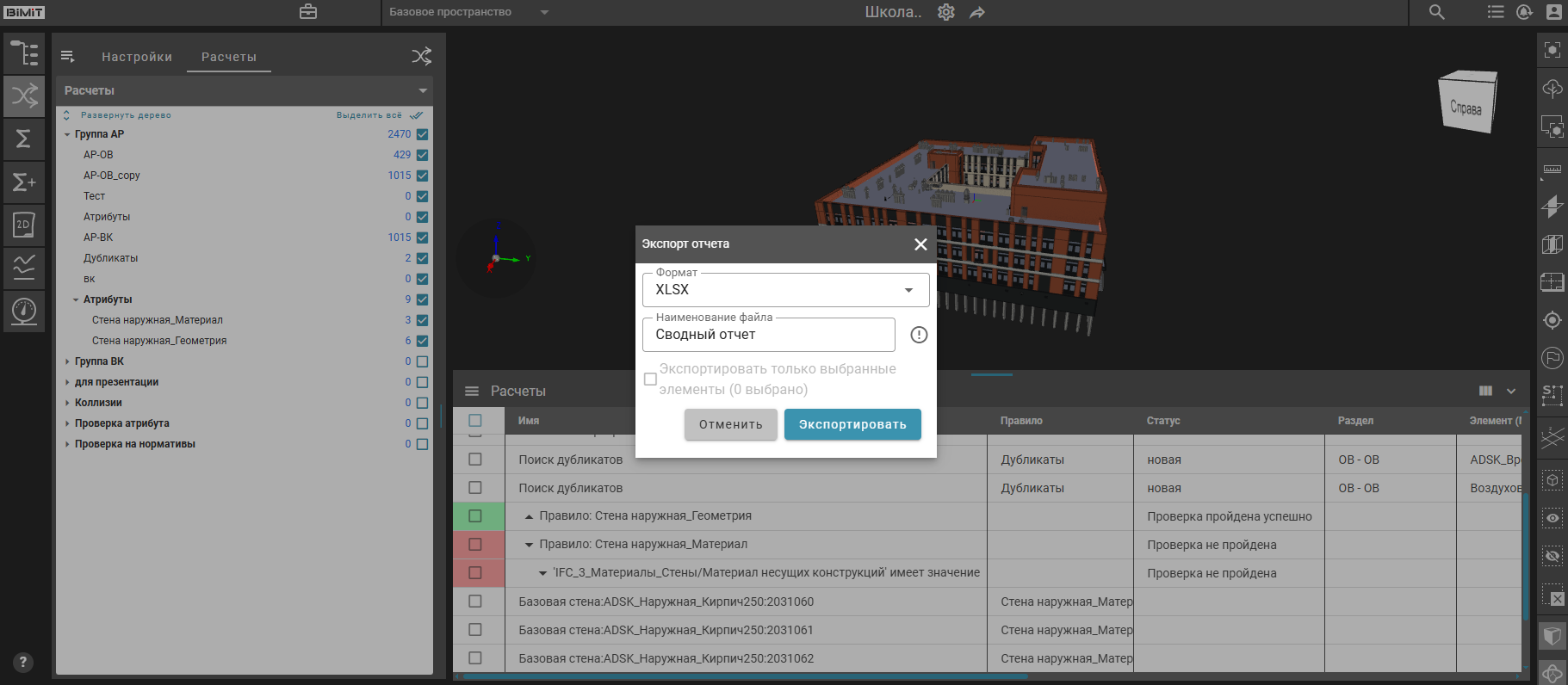Click the briefcase icon in top bar
The width and height of the screenshot is (1568, 685).
point(308,12)
